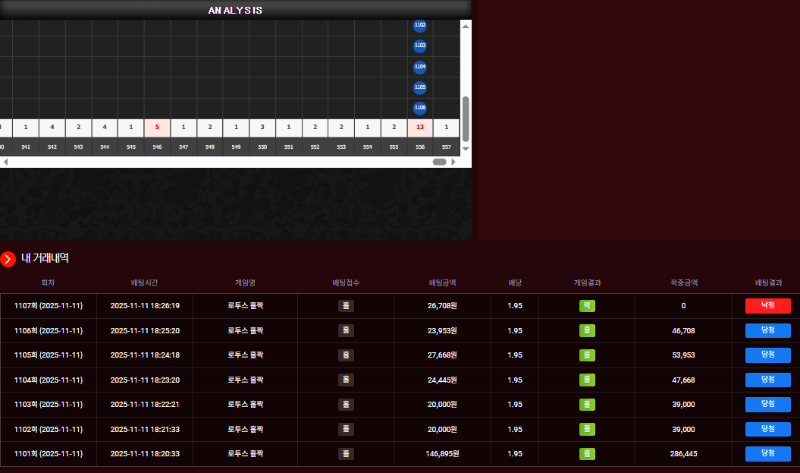Click the 홀 bet badge in row 1106회
This screenshot has height=473, width=800.
[346, 330]
